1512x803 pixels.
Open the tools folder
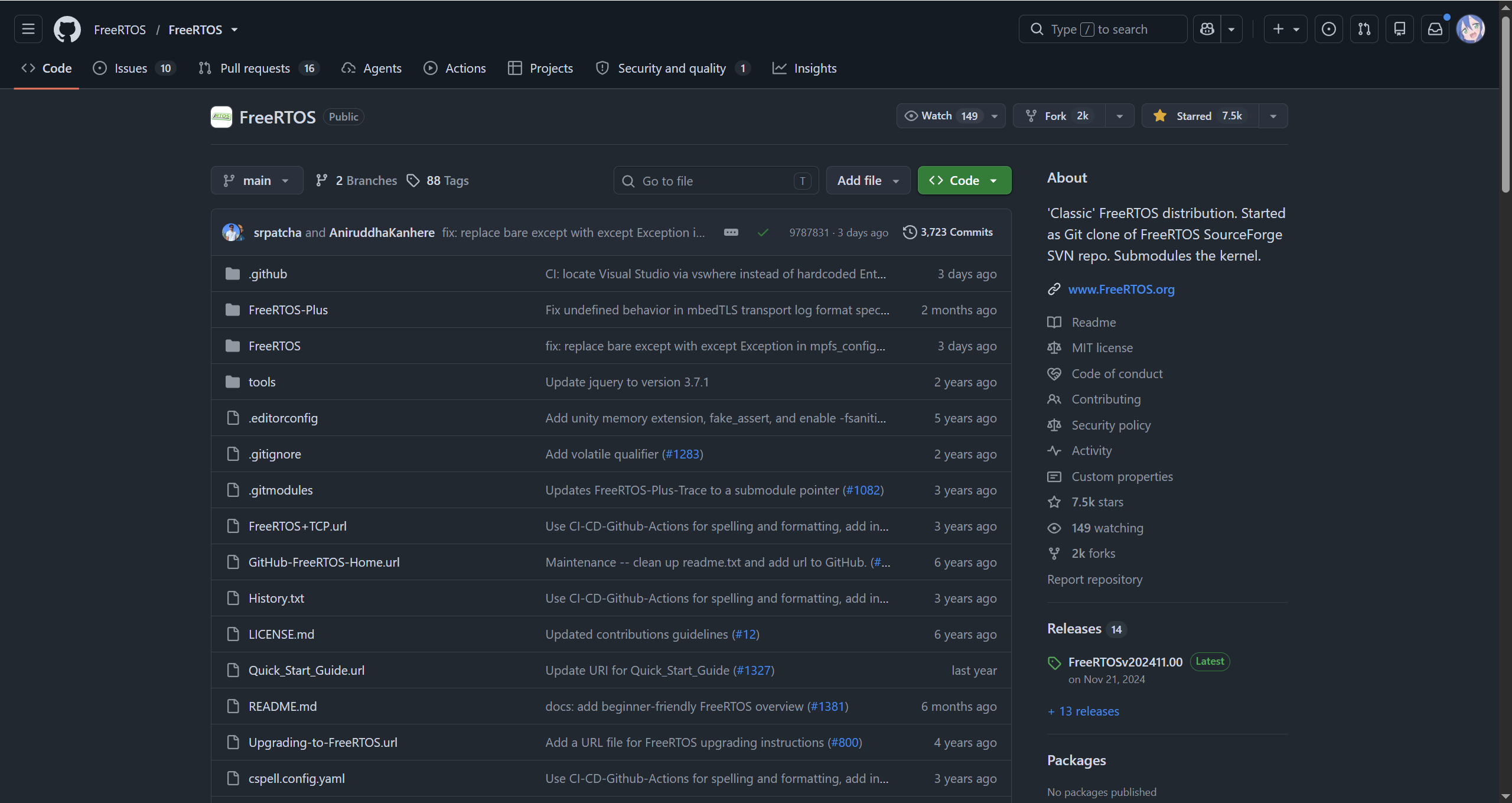262,382
